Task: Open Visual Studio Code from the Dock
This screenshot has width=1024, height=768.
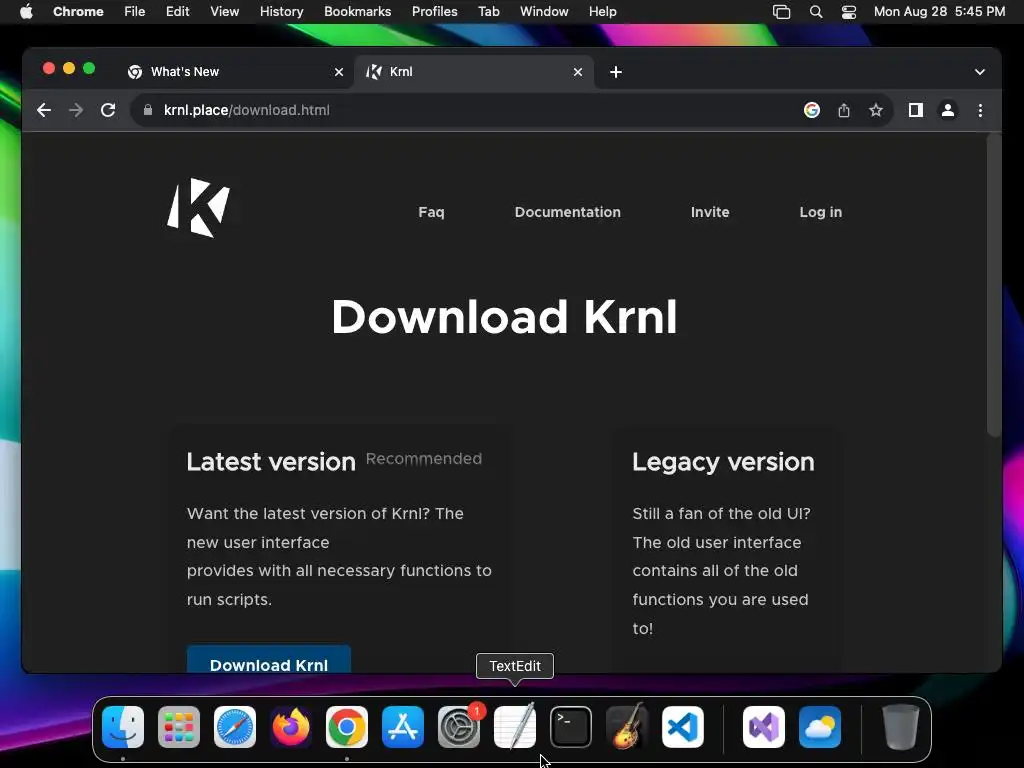Action: click(x=682, y=727)
